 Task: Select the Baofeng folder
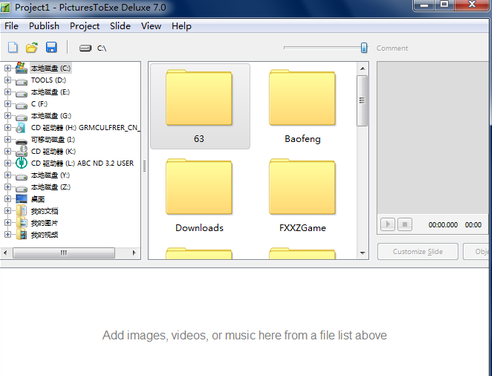tap(302, 106)
